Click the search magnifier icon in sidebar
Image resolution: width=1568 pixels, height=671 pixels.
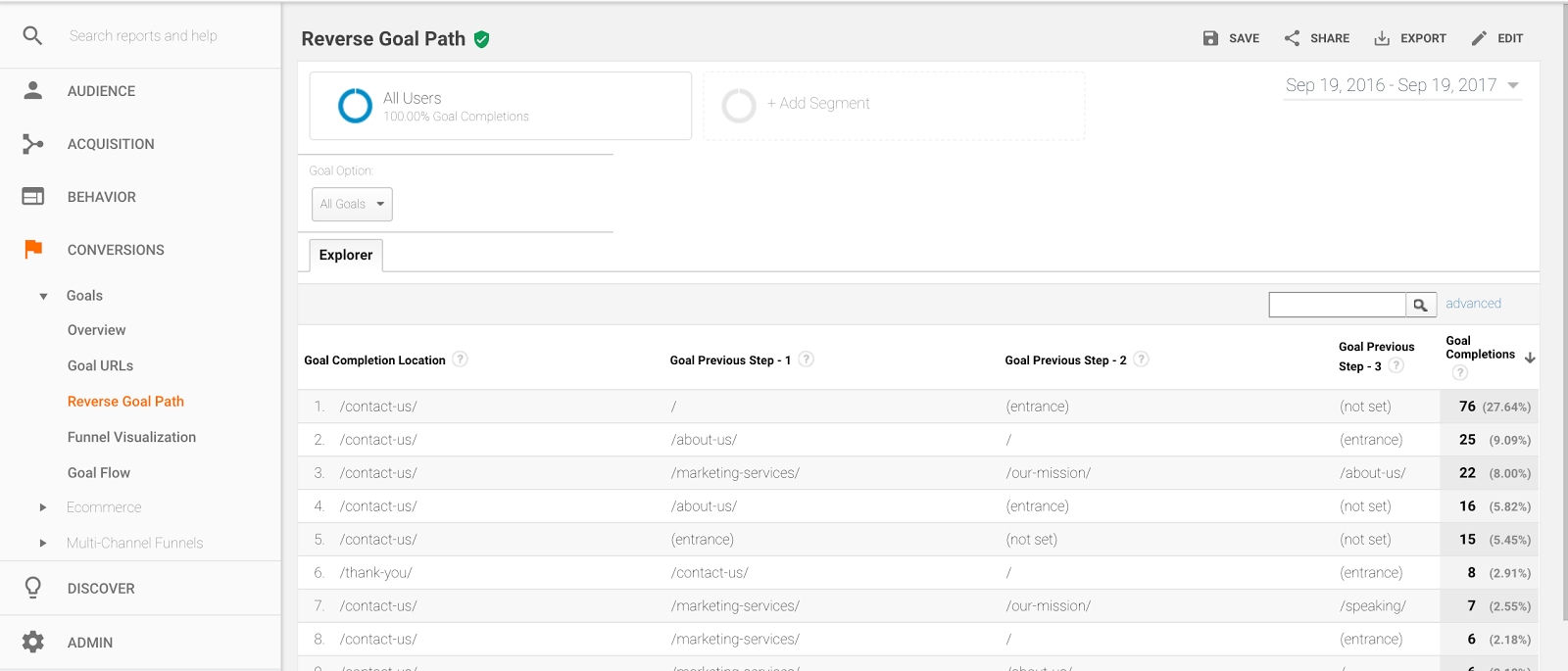point(32,35)
